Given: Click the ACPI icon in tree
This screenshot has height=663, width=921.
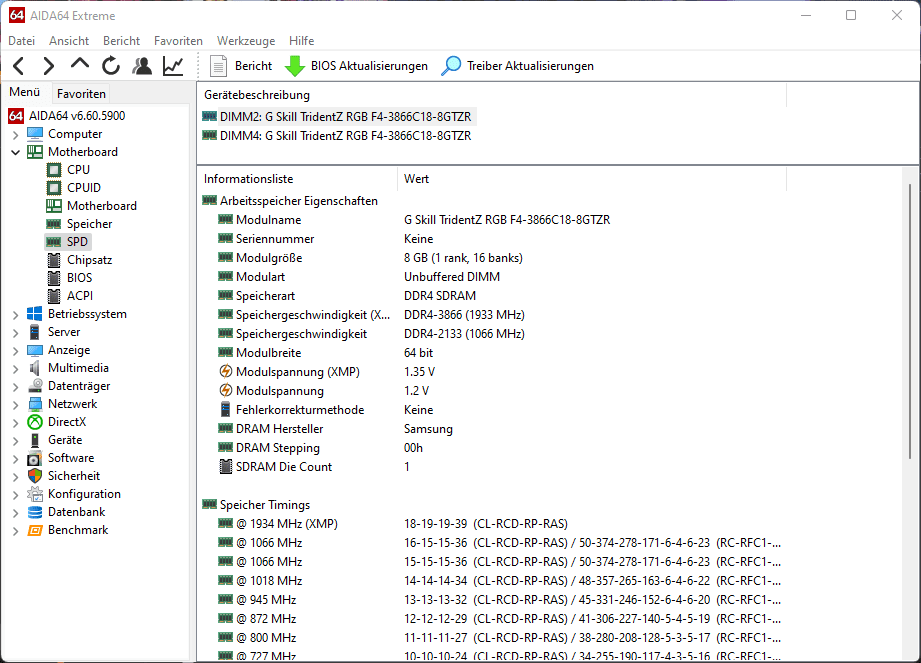Looking at the screenshot, I should (x=53, y=296).
